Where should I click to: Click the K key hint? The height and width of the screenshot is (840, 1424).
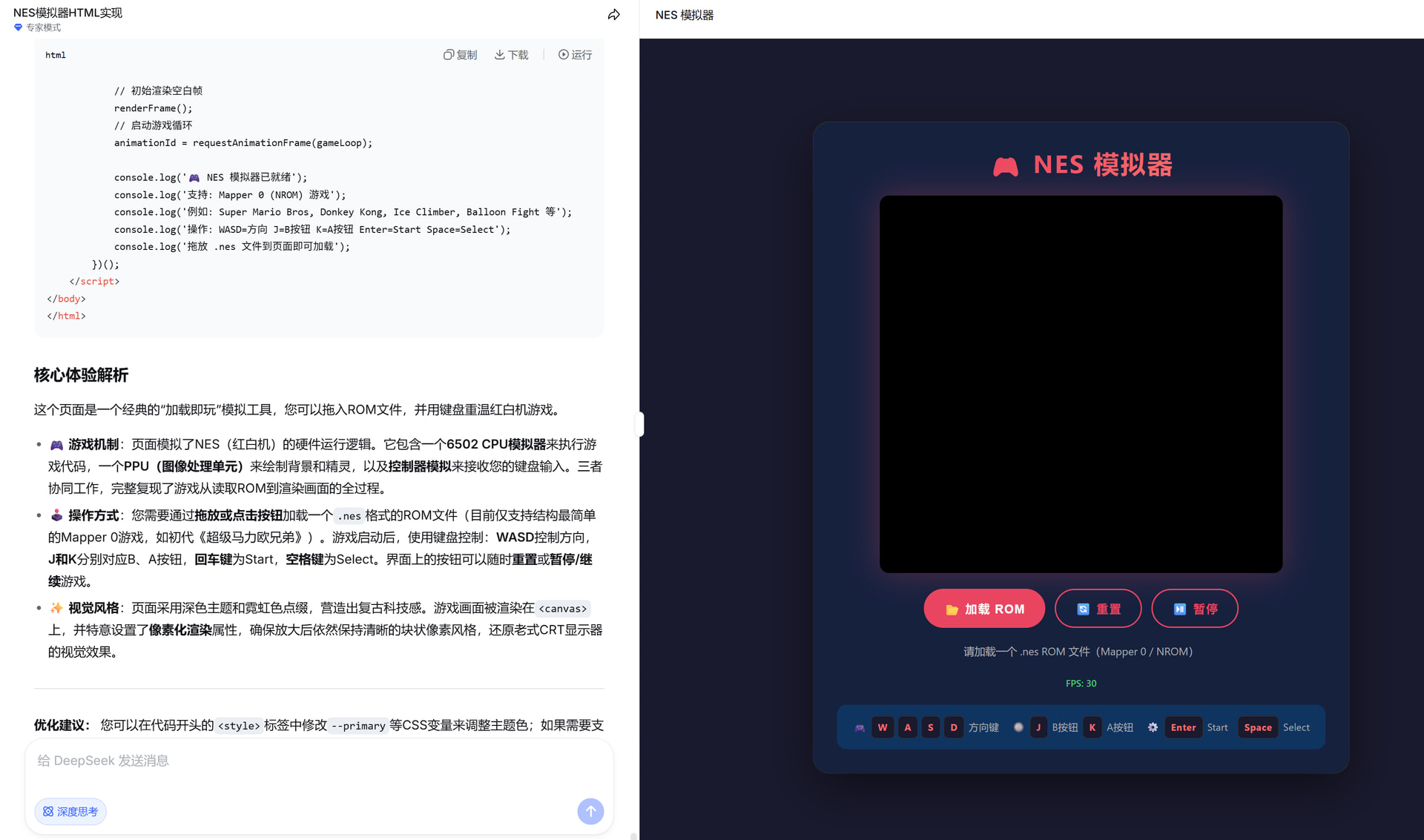click(1092, 727)
